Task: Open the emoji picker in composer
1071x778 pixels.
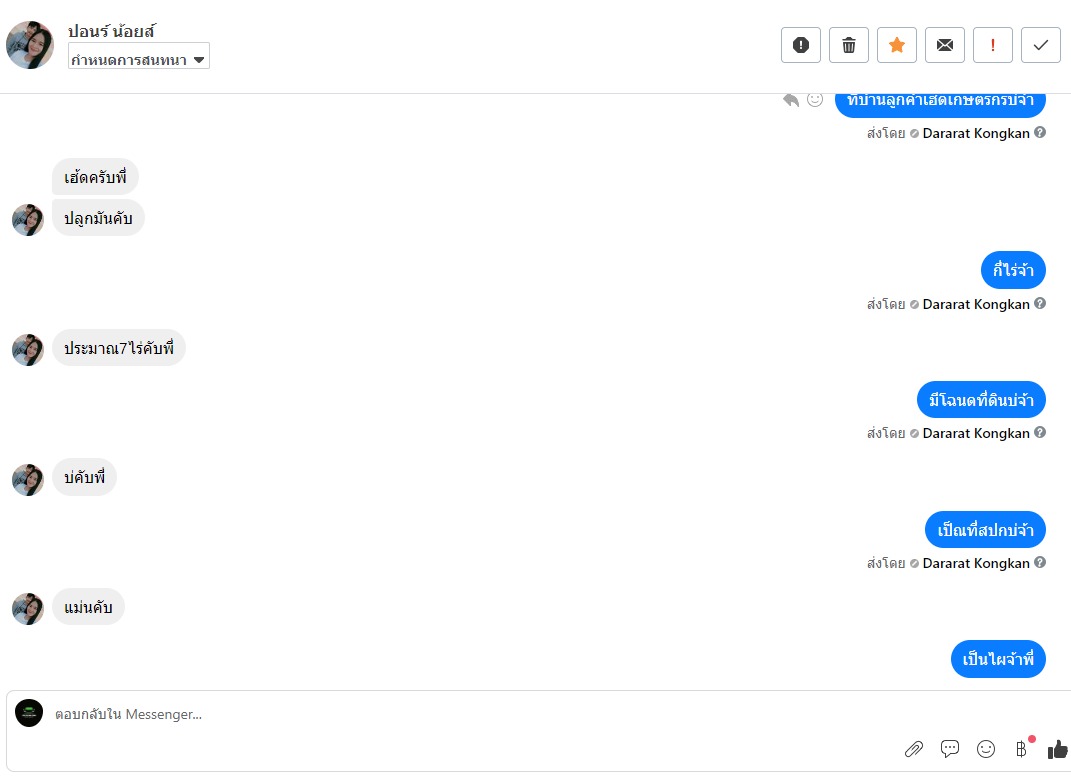Action: point(986,749)
